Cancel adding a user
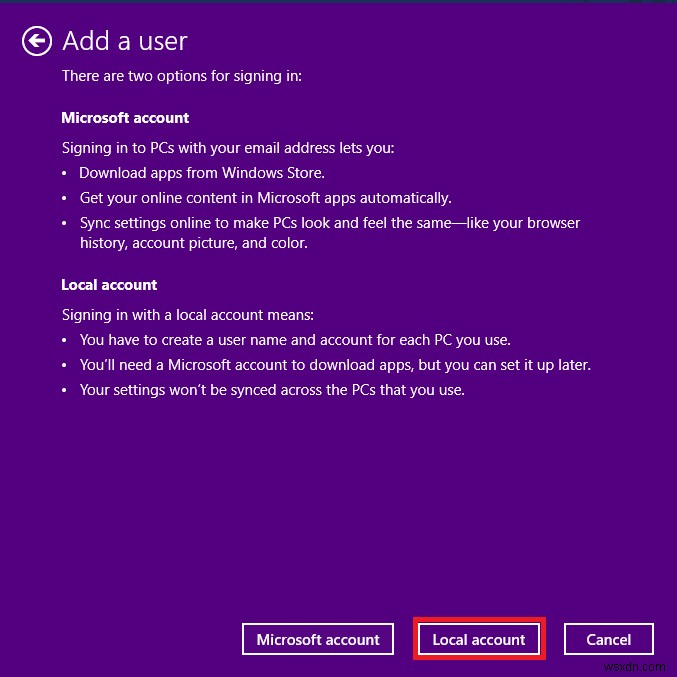This screenshot has width=677, height=677. (x=608, y=640)
